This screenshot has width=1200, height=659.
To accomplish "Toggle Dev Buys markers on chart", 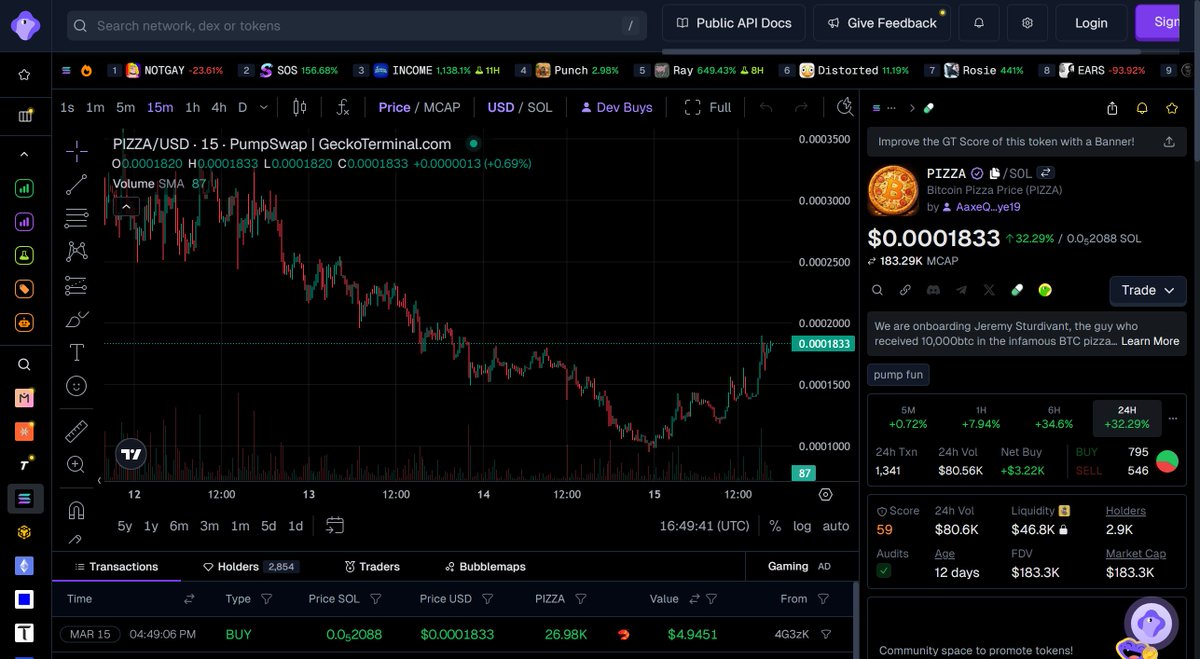I will [x=616, y=107].
